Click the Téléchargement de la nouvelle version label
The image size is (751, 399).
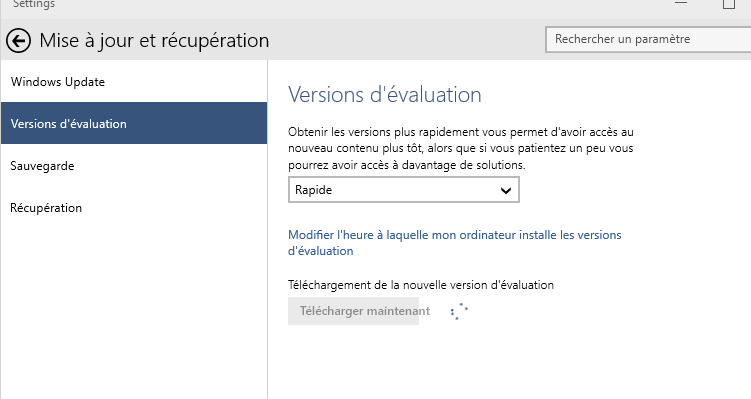click(x=421, y=285)
